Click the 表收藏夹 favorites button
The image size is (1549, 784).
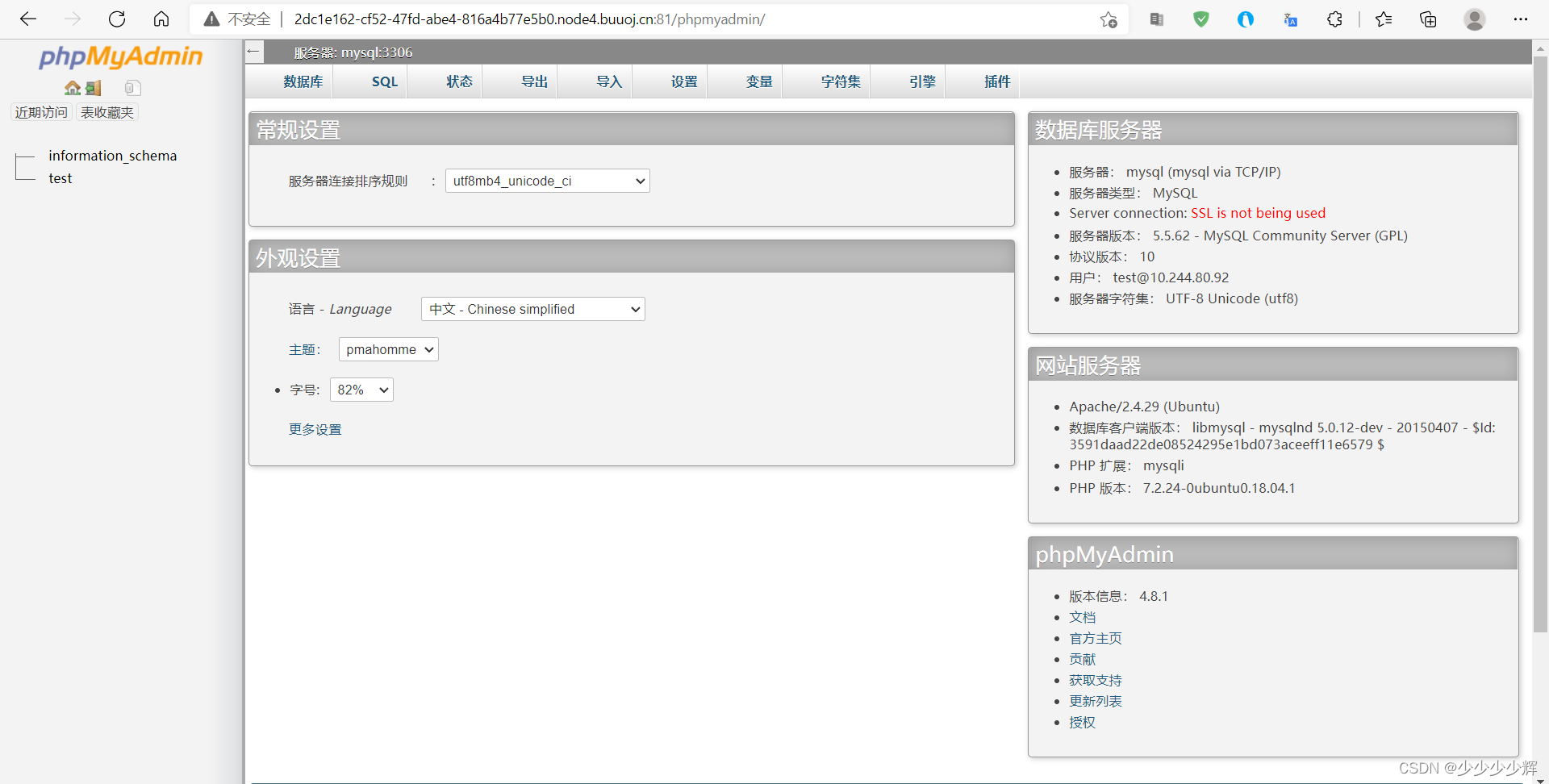pos(107,112)
